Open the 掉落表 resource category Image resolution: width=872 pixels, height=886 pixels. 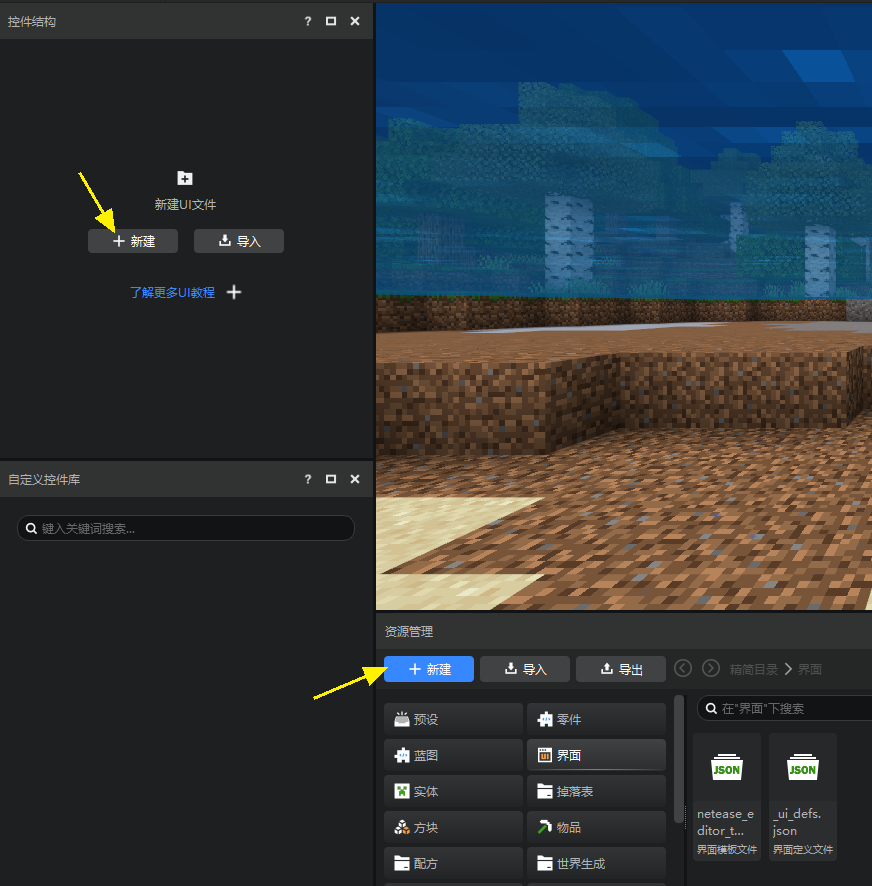pos(596,792)
